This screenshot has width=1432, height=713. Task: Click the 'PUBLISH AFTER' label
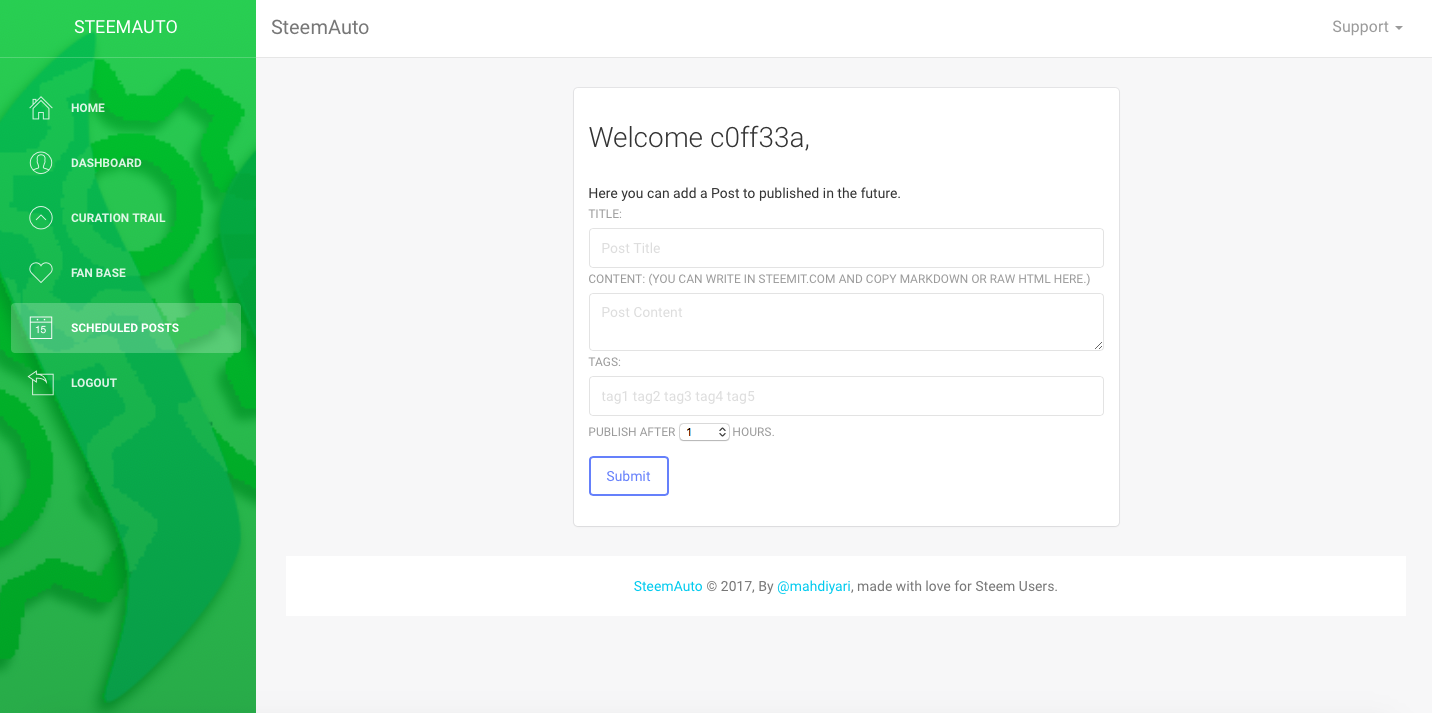pyautogui.click(x=632, y=432)
